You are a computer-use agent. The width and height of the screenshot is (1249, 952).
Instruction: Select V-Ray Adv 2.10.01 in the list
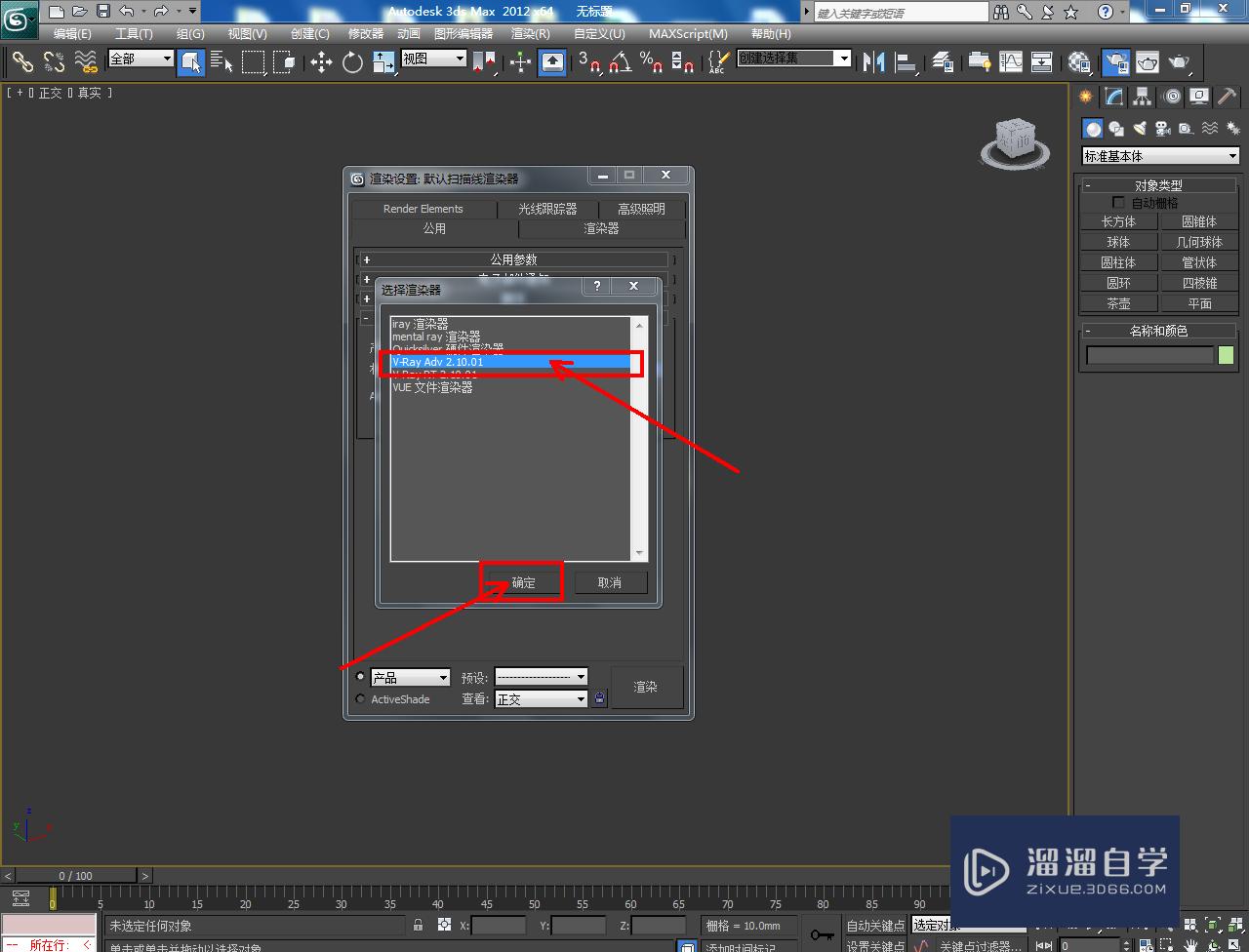coord(510,362)
